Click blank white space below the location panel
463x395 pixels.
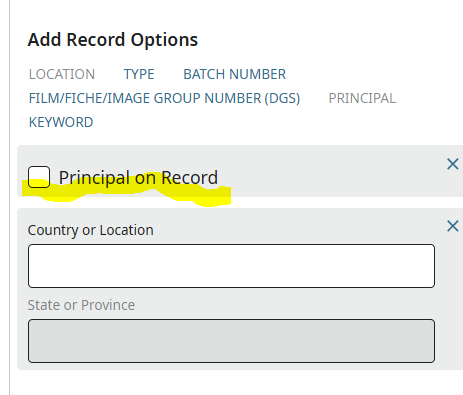click(x=233, y=383)
